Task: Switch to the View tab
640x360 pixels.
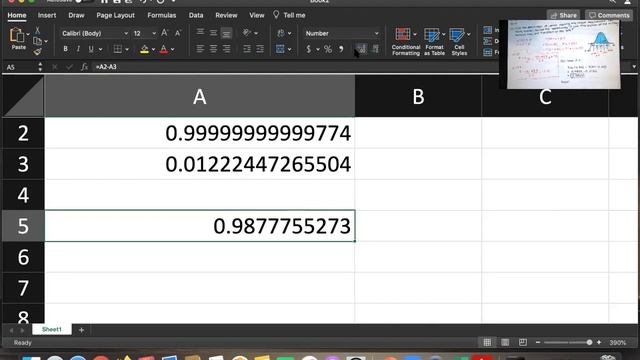Action: (x=257, y=15)
